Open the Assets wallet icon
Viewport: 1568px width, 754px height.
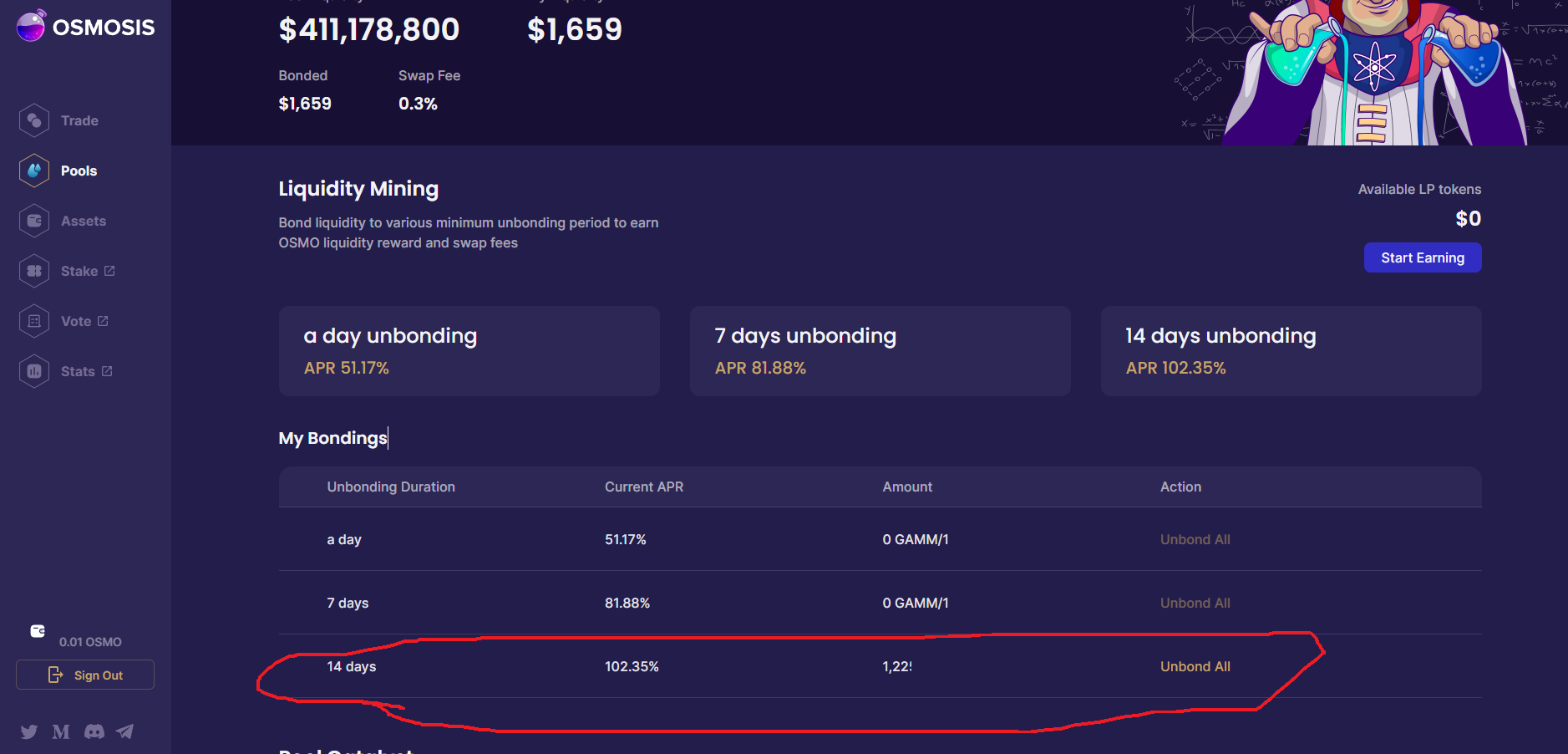tap(34, 221)
